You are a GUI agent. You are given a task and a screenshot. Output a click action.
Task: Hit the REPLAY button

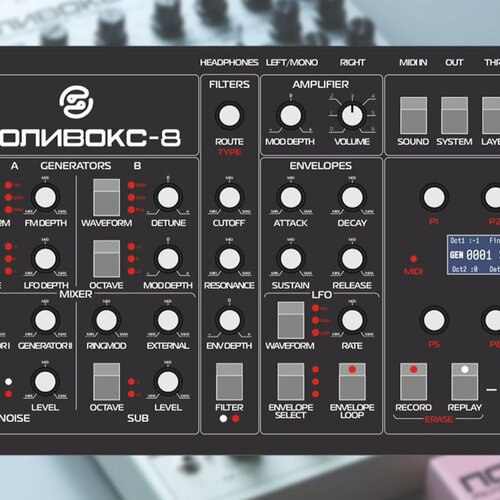pos(465,381)
